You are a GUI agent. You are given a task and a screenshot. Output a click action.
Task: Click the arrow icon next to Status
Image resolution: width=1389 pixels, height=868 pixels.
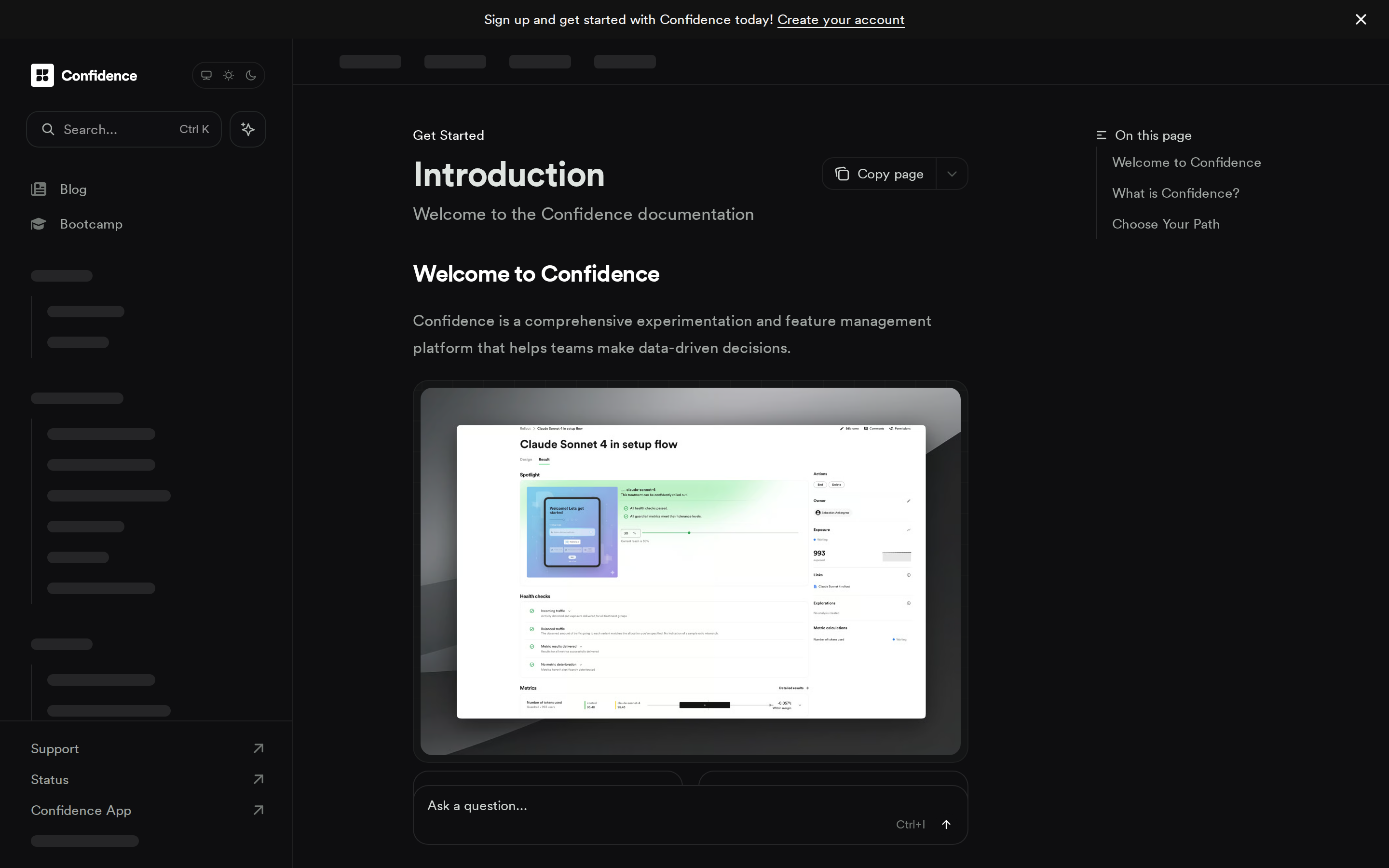(259, 780)
